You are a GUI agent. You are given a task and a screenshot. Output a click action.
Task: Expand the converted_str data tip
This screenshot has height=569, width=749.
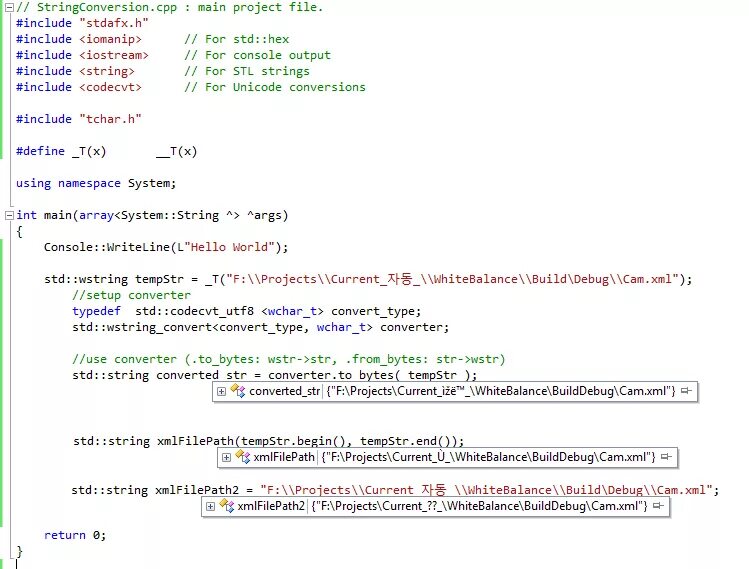click(x=221, y=391)
